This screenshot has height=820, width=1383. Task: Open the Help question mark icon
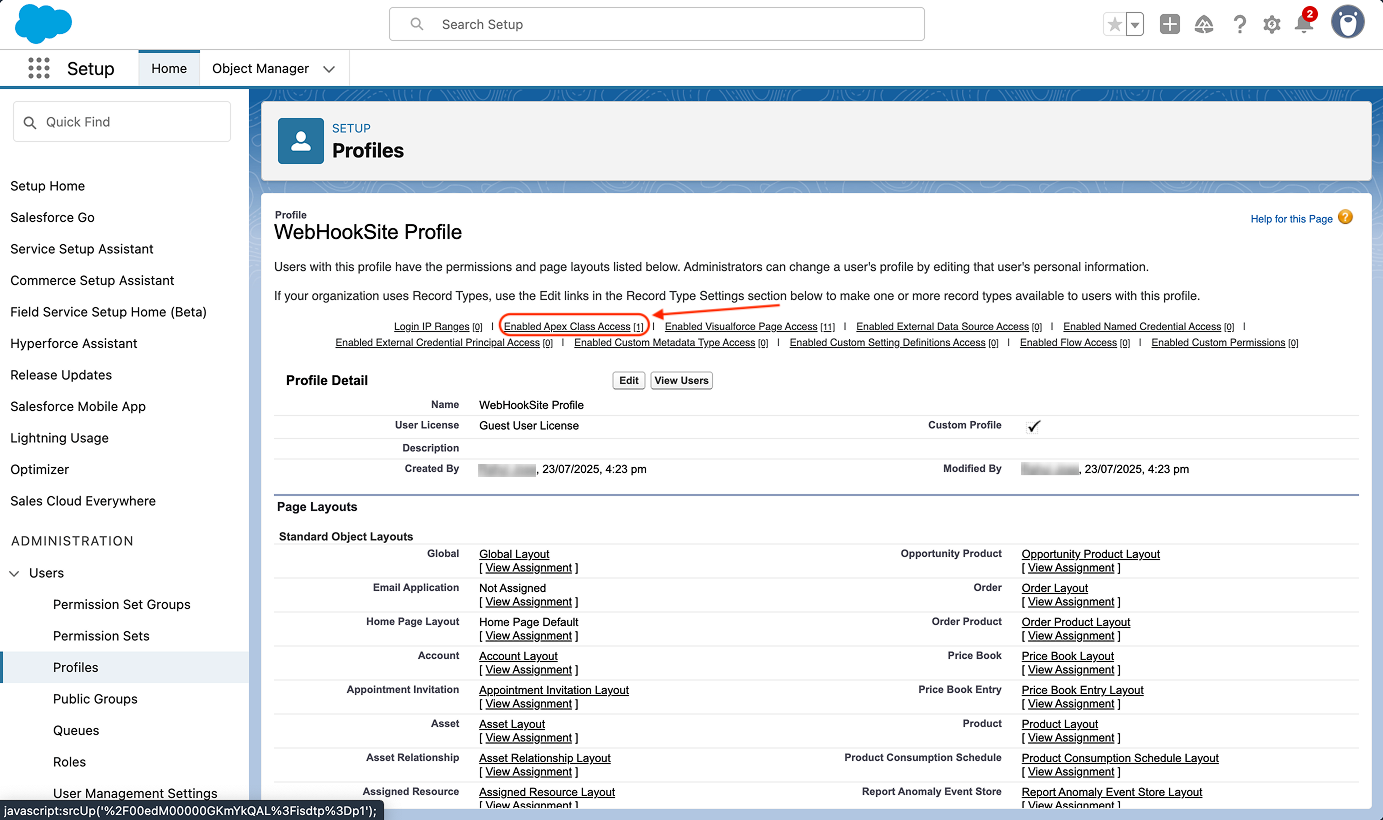coord(1239,25)
